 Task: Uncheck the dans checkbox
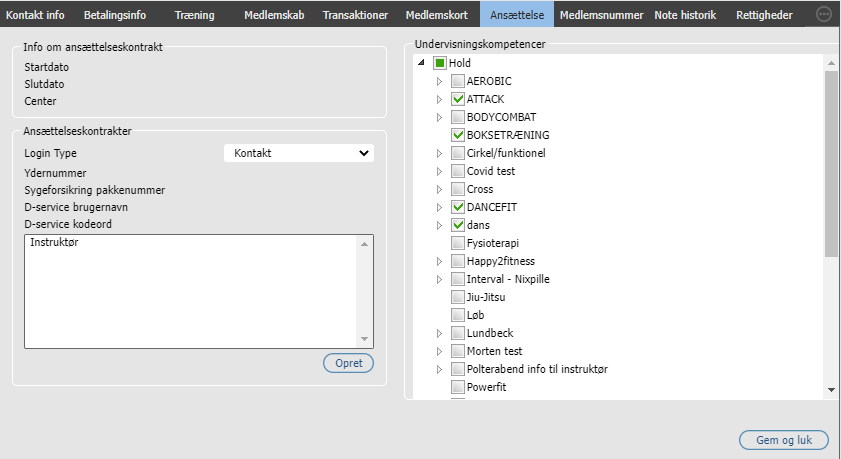click(x=458, y=225)
